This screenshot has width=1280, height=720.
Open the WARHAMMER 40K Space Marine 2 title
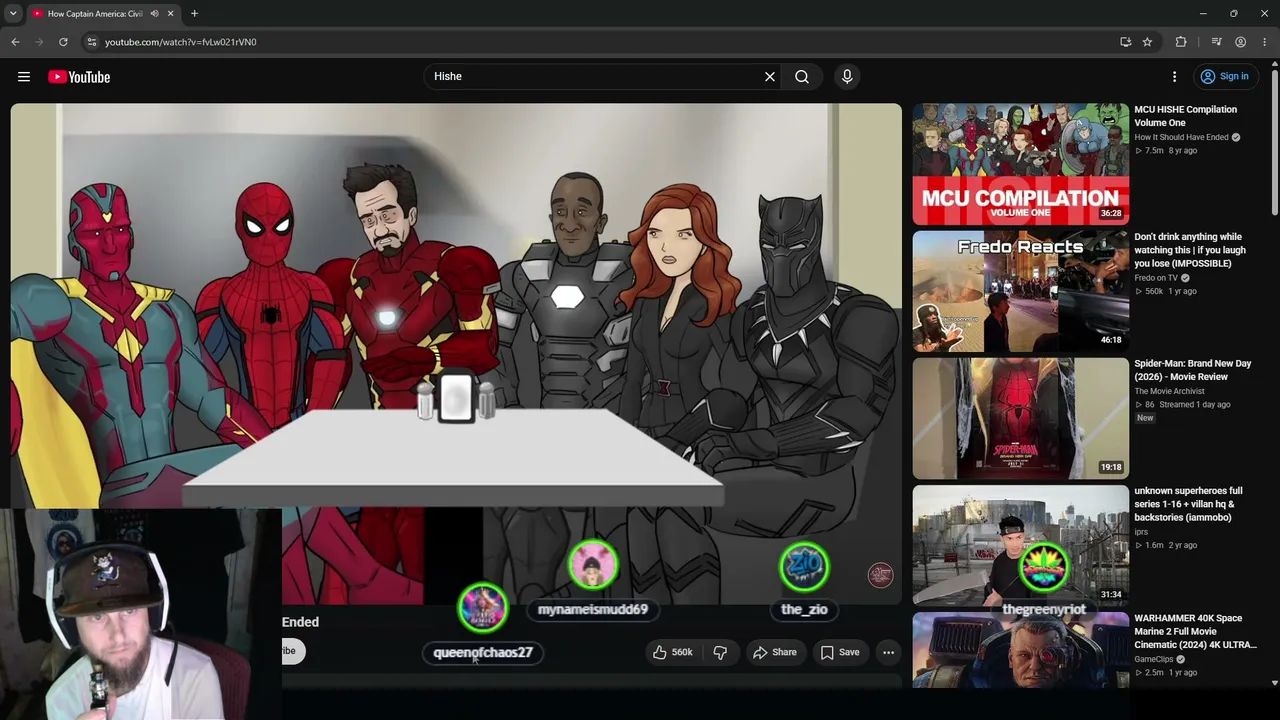click(x=1195, y=631)
